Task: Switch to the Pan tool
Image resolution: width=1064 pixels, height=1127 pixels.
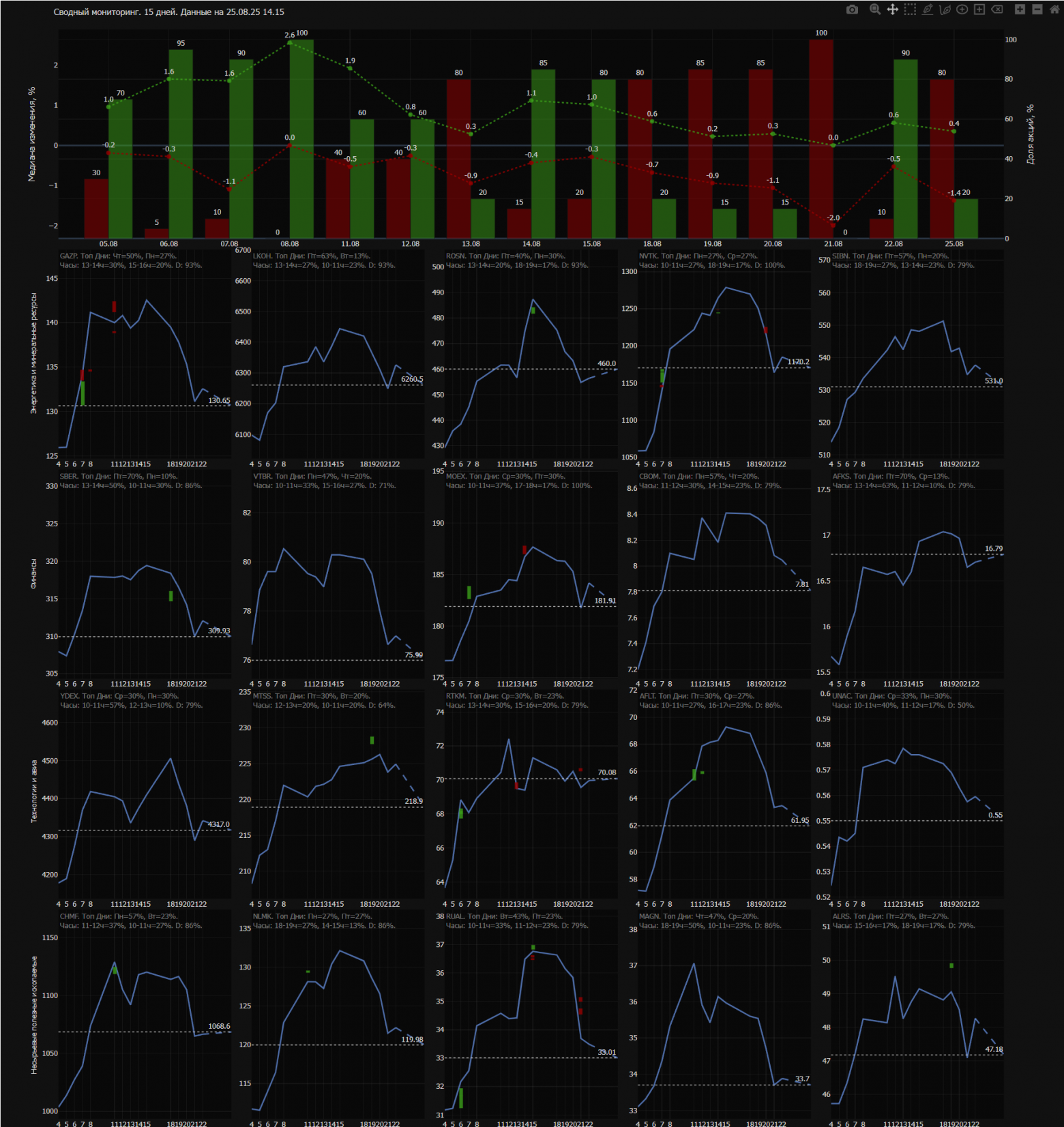Action: coord(892,10)
